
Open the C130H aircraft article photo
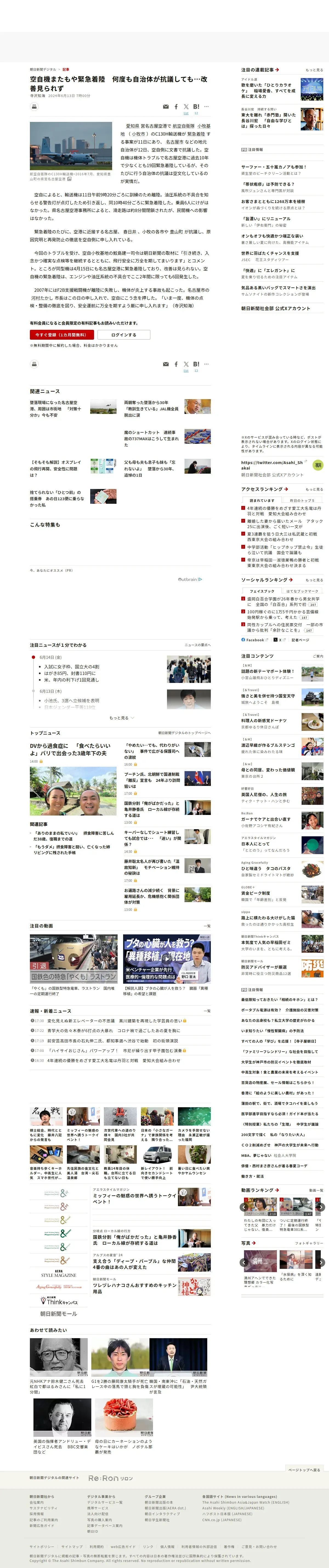tap(71, 146)
